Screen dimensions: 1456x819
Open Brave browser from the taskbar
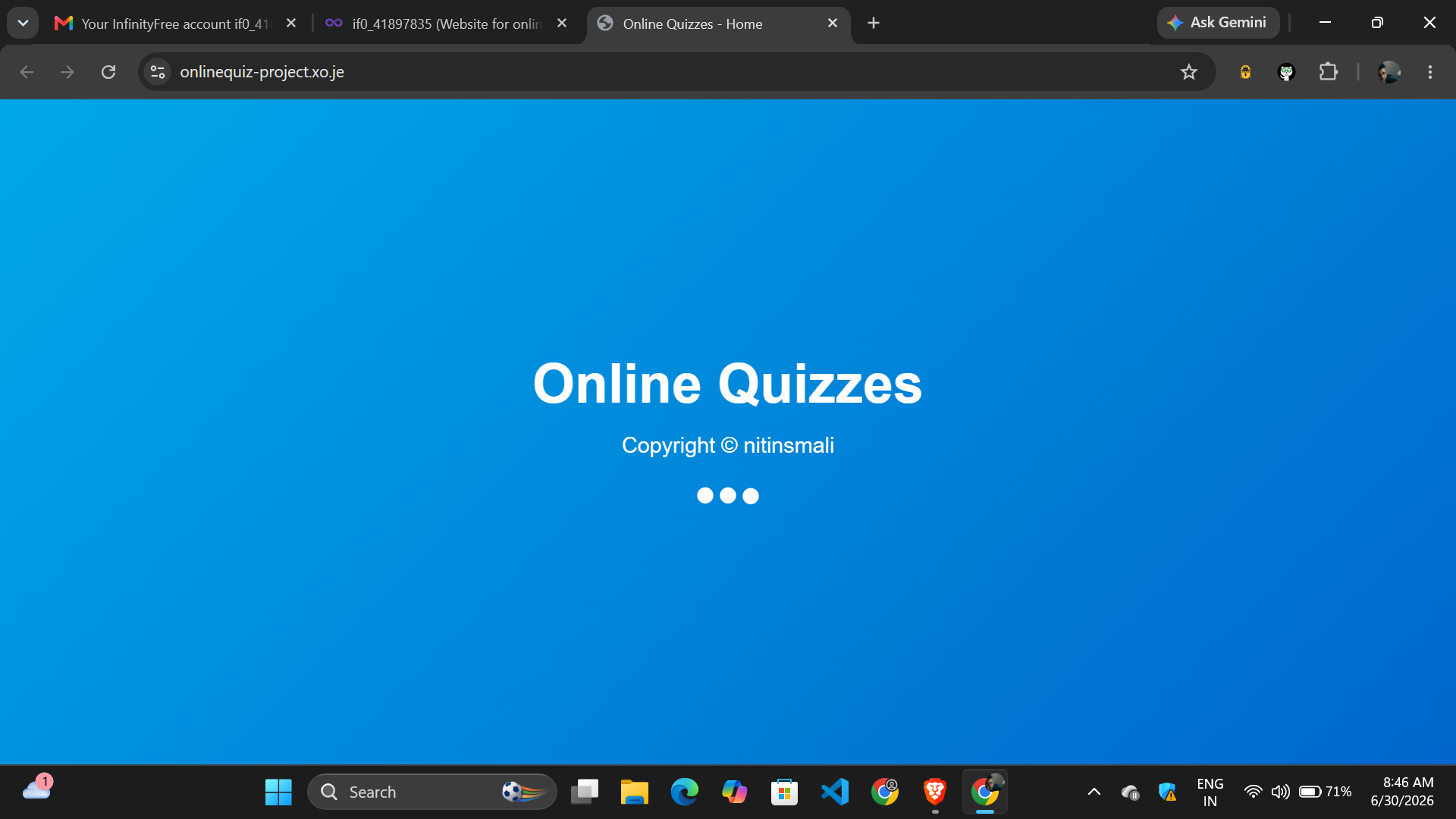(x=934, y=792)
